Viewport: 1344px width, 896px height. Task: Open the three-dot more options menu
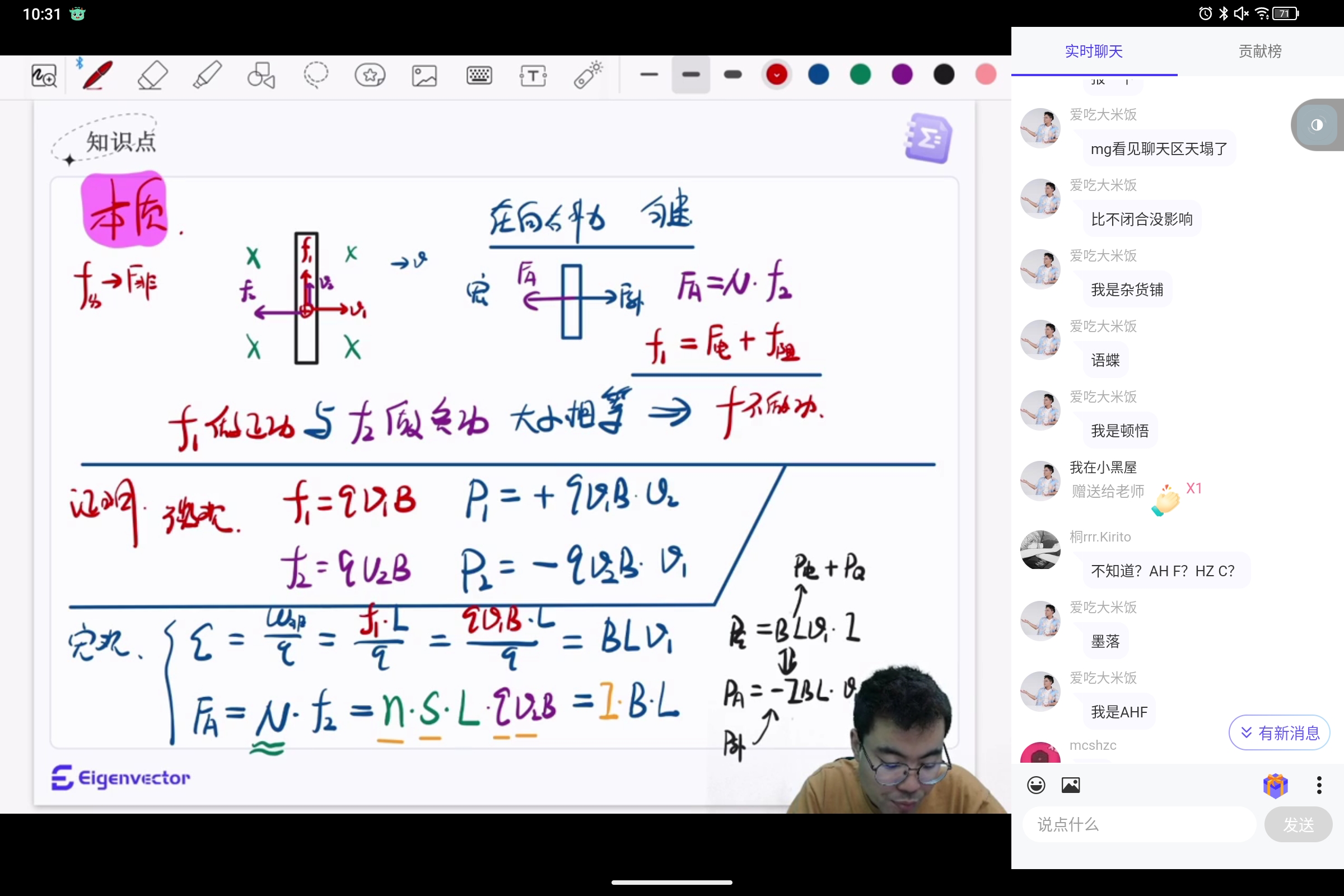1319,785
